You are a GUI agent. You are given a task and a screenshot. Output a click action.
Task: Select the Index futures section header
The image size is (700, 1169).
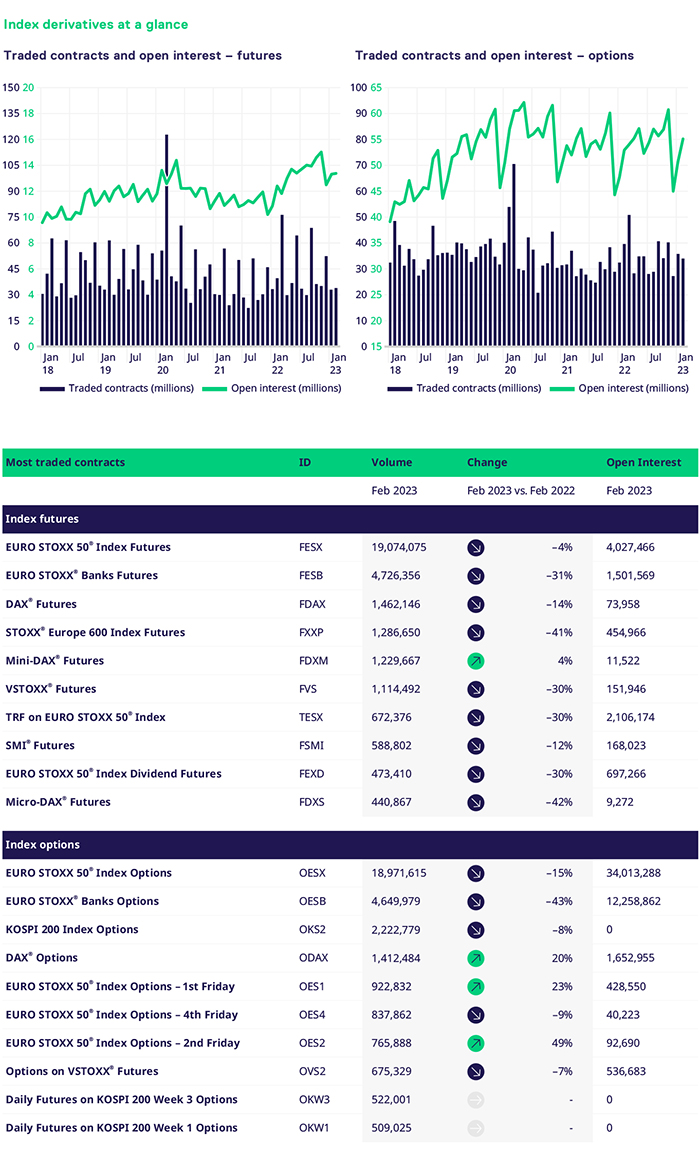tap(349, 519)
